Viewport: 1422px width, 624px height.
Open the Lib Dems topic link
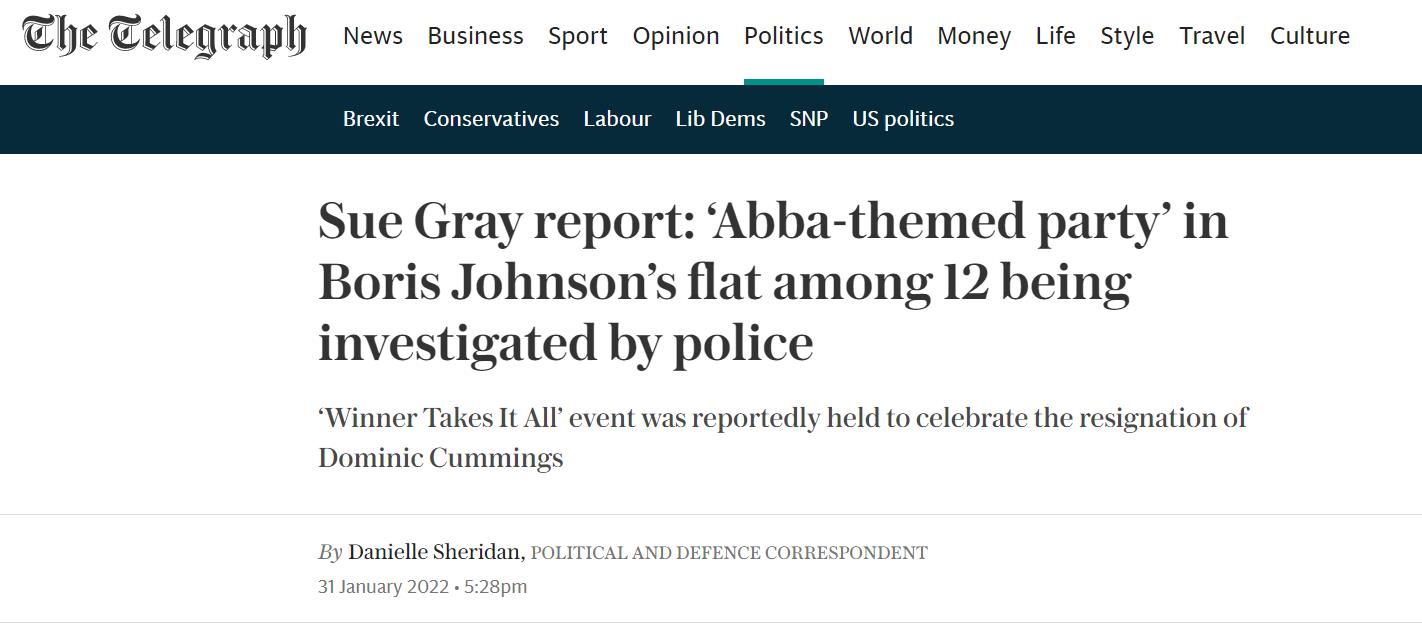(720, 119)
